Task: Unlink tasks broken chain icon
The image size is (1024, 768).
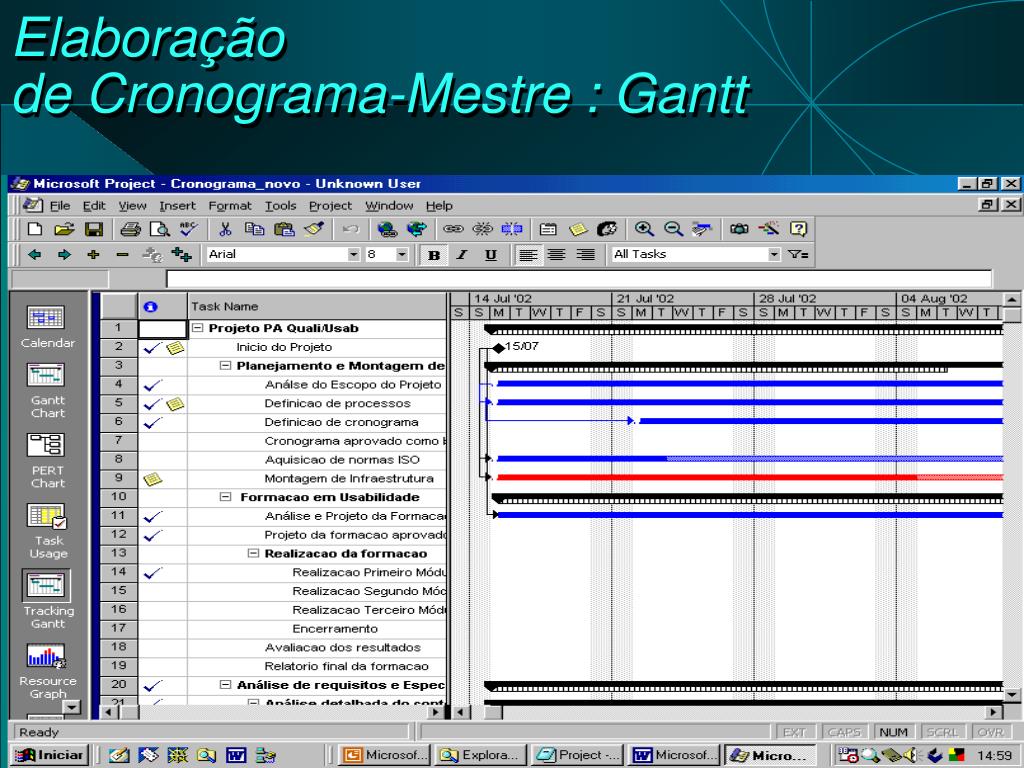Action: [483, 229]
